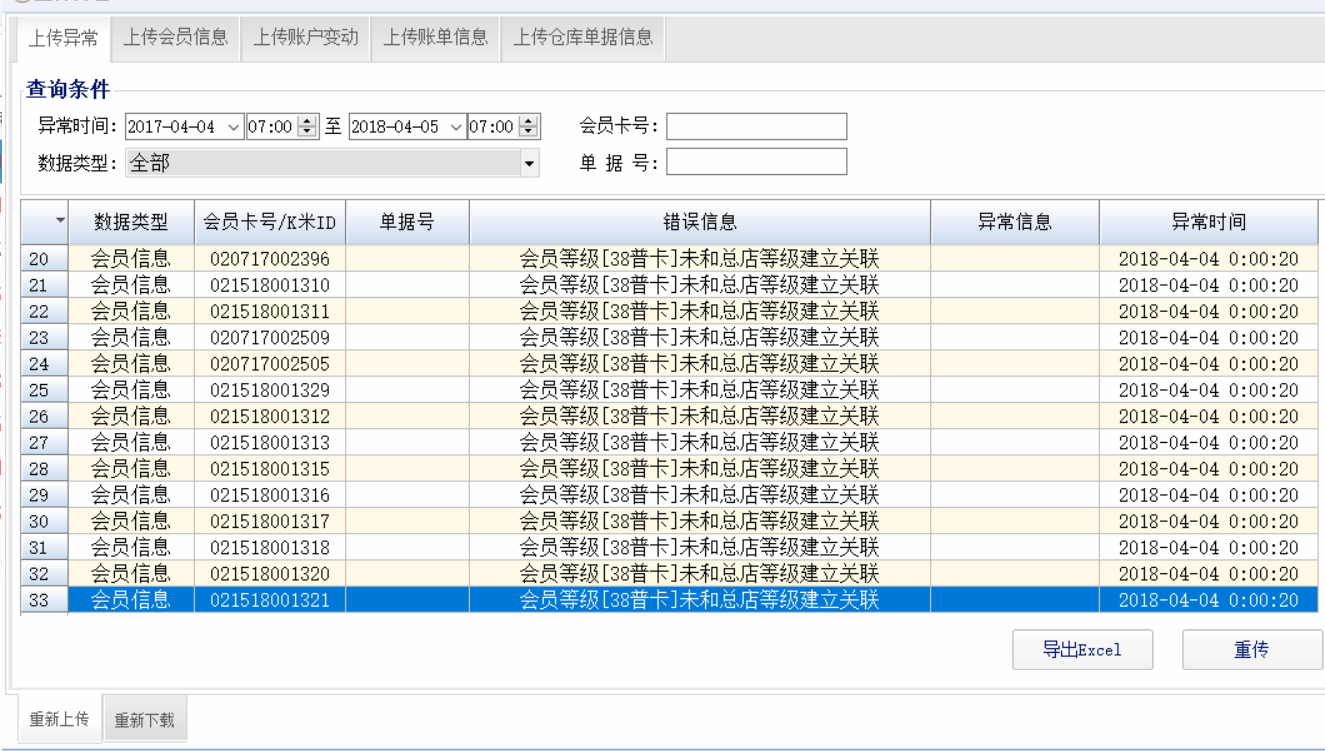Click the start time 07:00 spinner
Image resolution: width=1325 pixels, height=751 pixels.
coord(308,127)
